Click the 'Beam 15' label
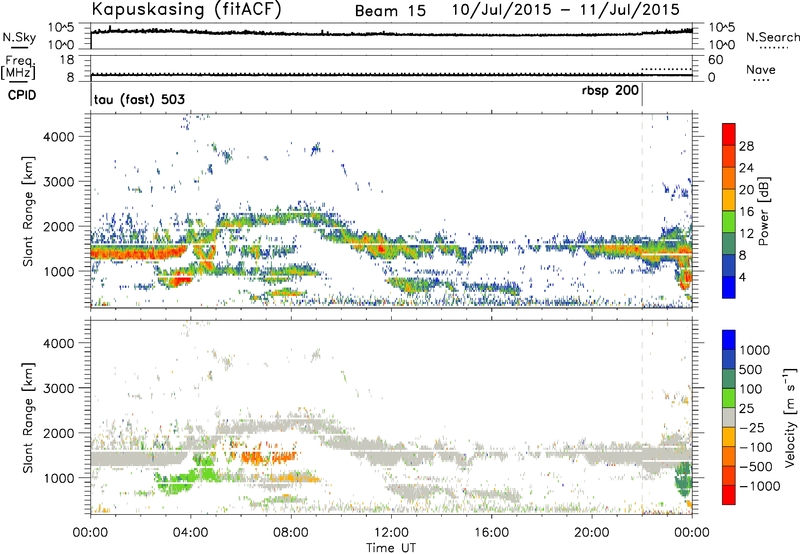The image size is (800, 554). tap(390, 11)
